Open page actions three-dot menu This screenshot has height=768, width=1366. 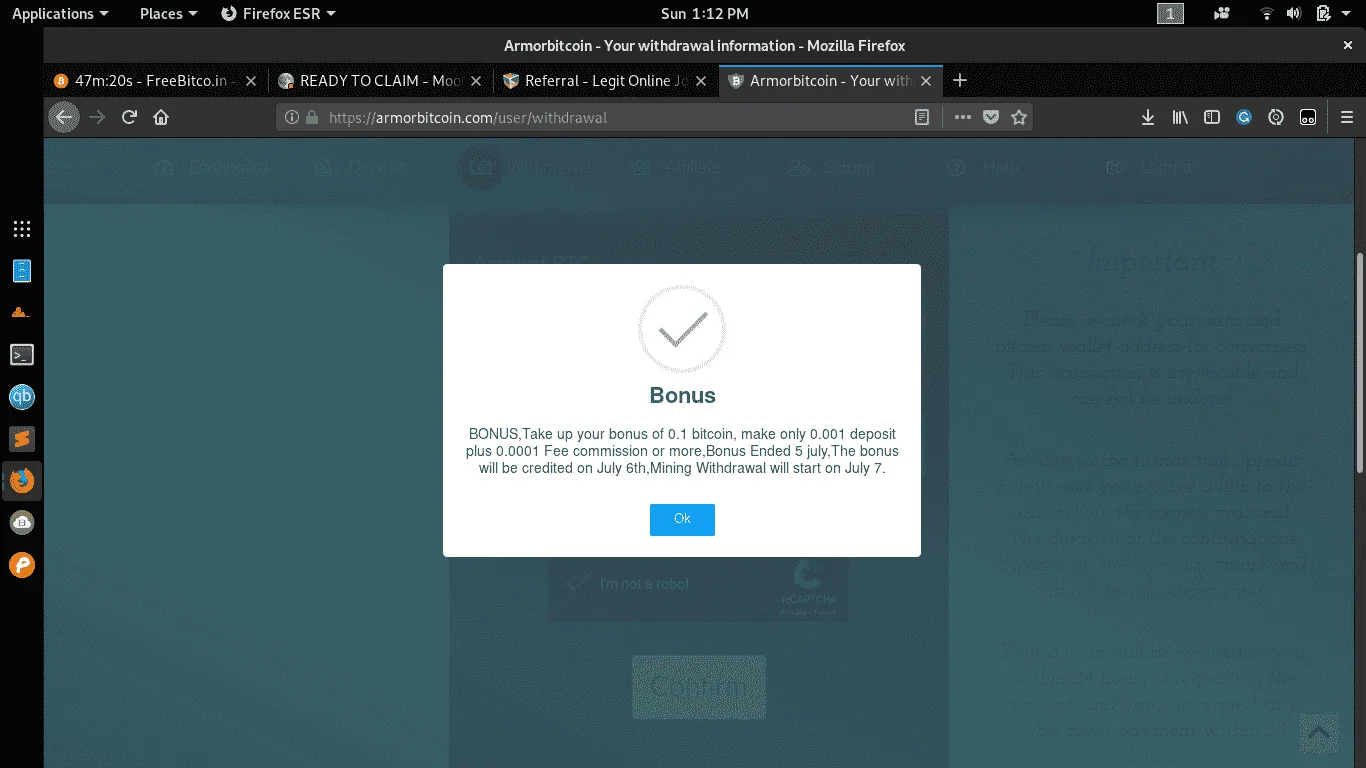(962, 117)
